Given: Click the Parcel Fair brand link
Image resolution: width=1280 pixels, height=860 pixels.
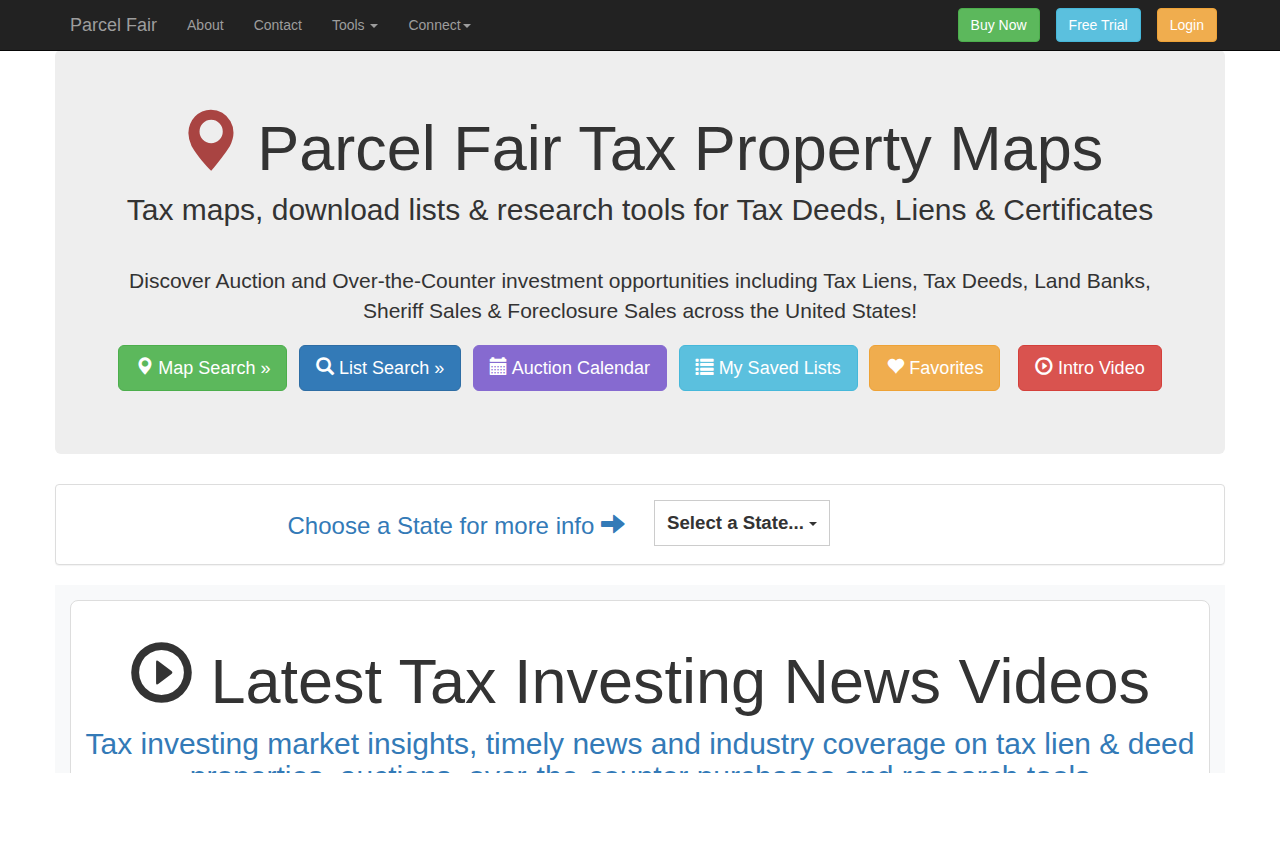Looking at the screenshot, I should click(x=113, y=25).
